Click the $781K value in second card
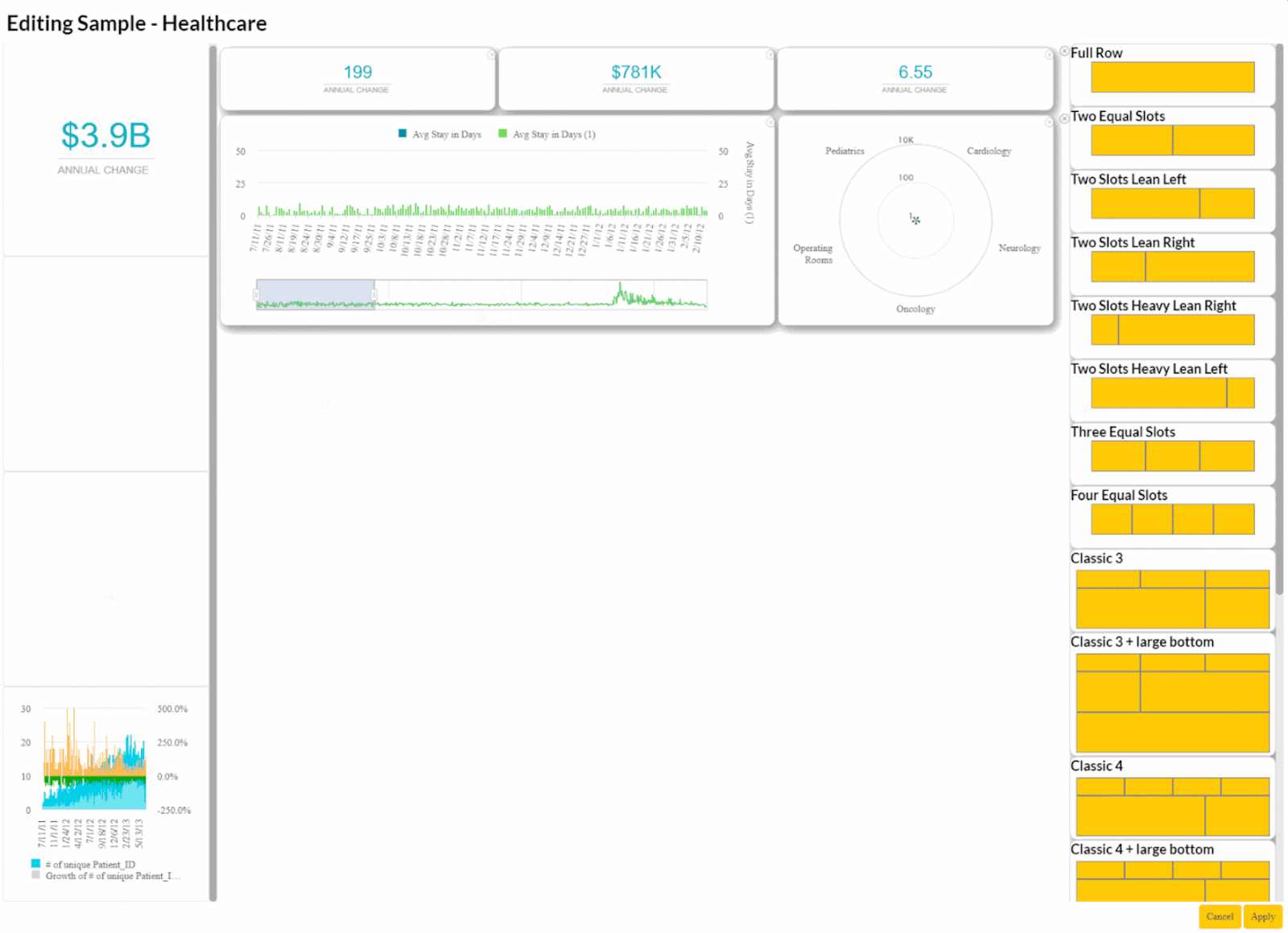This screenshot has width=1288, height=933. (x=636, y=72)
